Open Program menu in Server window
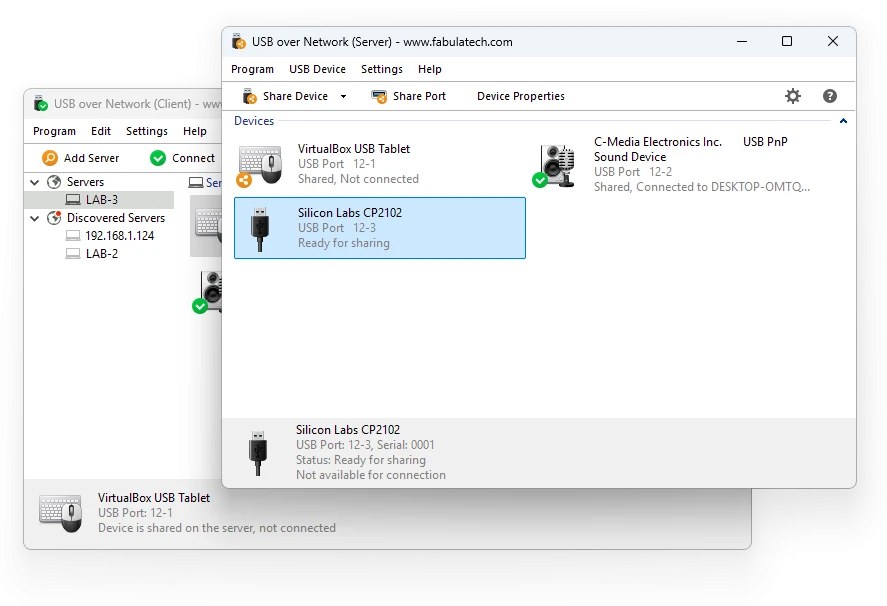Screen dimensions: 887x606 pos(252,69)
